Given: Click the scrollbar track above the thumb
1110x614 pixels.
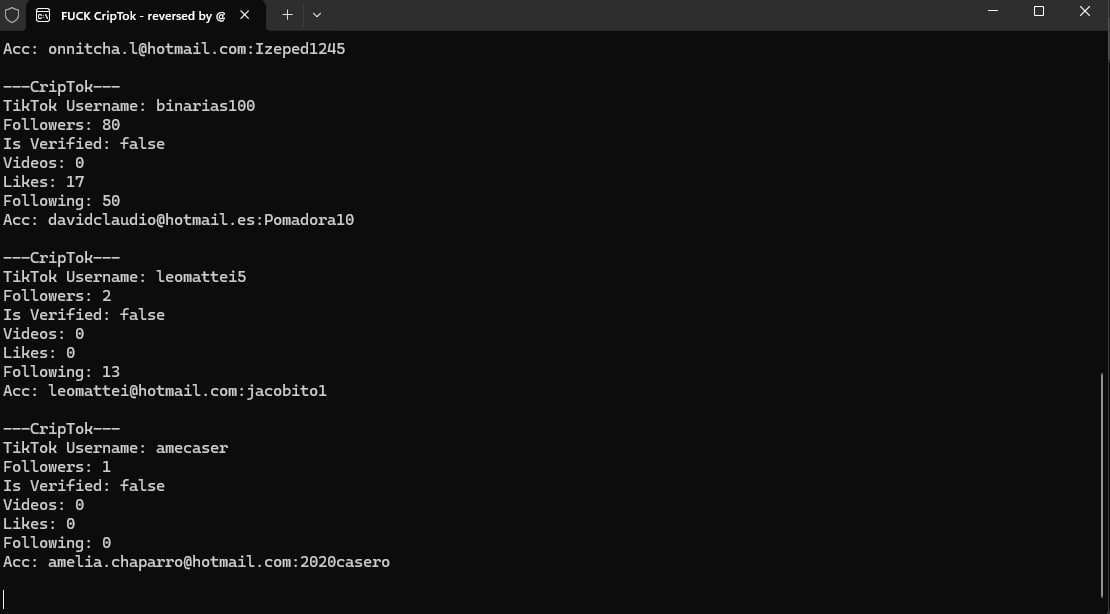Looking at the screenshot, I should (x=1103, y=200).
